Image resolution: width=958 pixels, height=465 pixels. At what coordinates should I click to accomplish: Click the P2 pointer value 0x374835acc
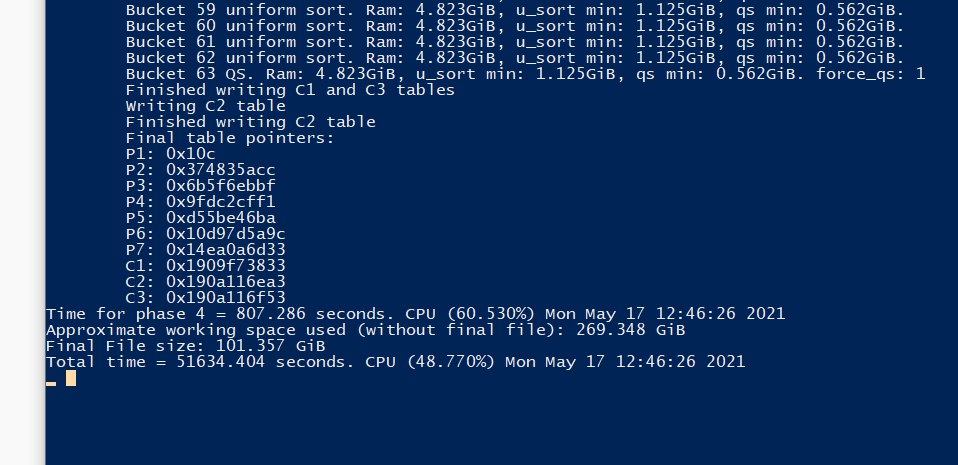click(x=221, y=169)
